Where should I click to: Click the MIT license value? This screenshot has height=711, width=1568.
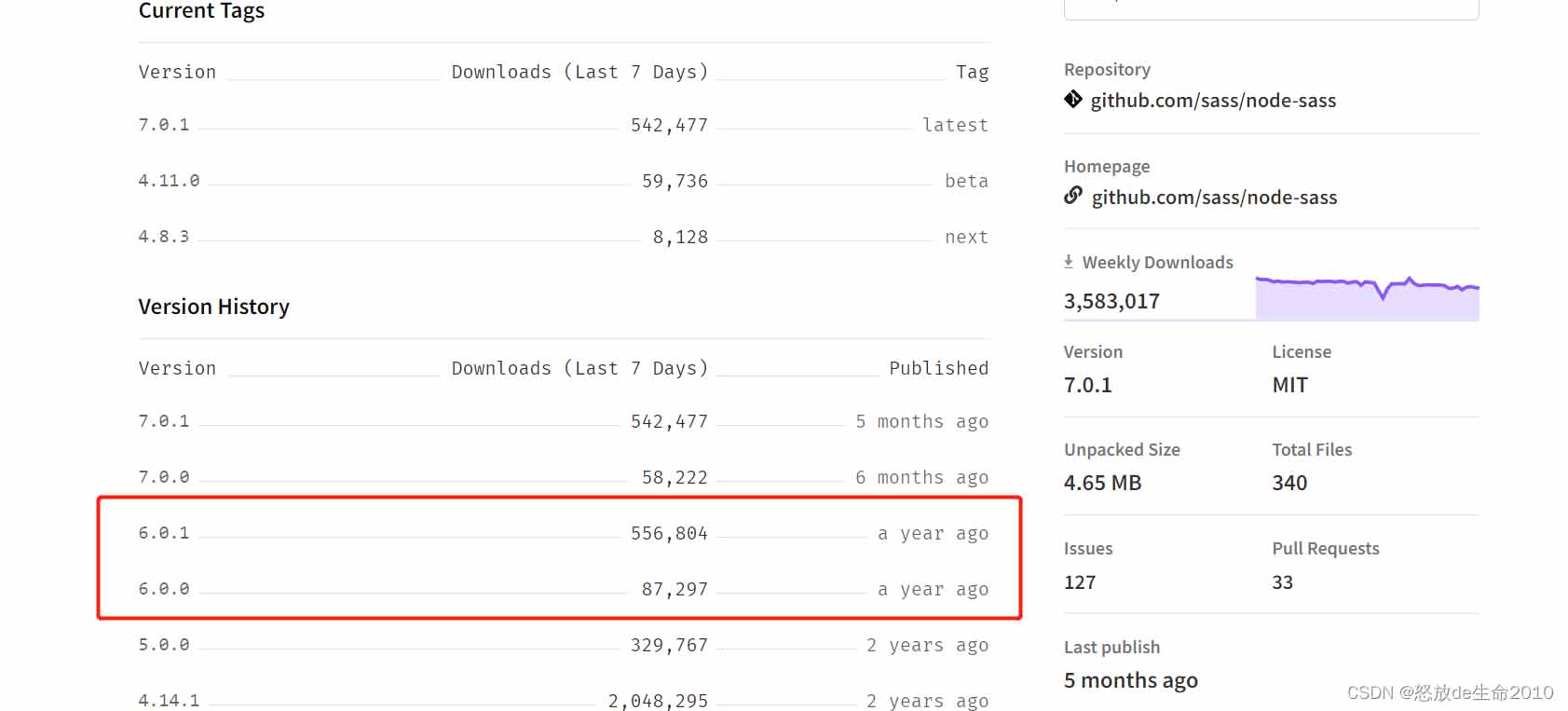[1290, 385]
